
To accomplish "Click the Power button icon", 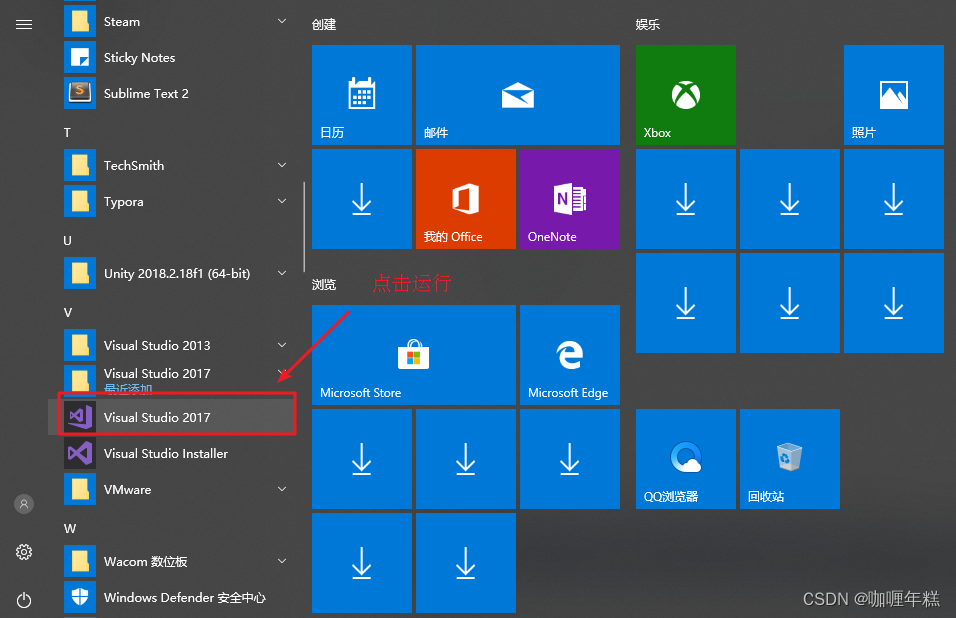I will click(x=24, y=600).
